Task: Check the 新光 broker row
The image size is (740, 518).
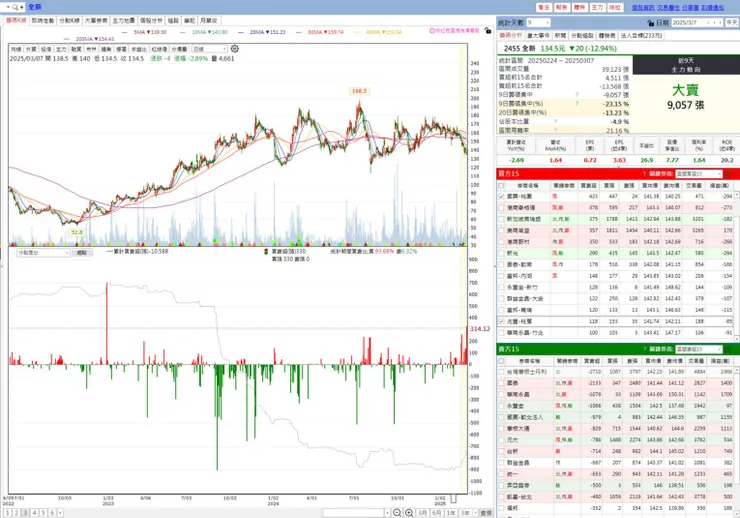Action: [501, 253]
